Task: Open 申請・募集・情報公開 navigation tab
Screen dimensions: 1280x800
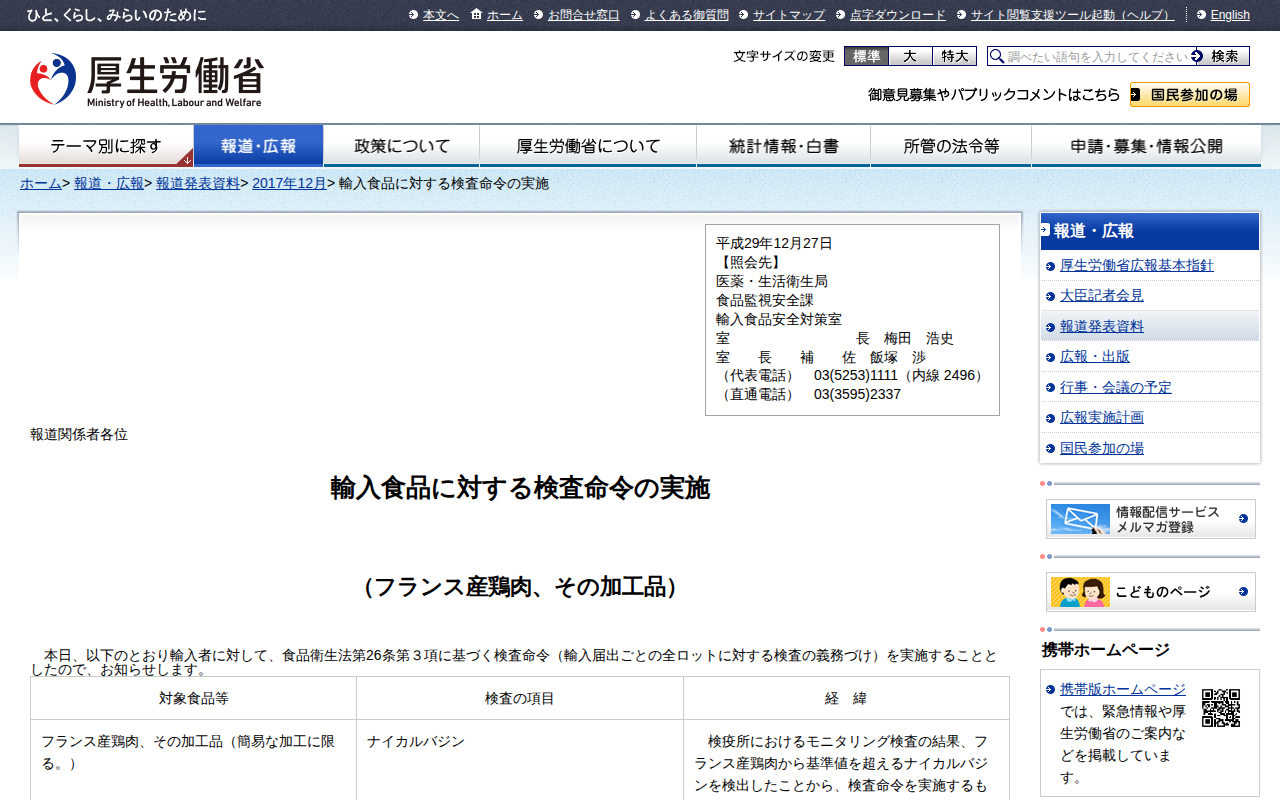Action: click(1146, 146)
